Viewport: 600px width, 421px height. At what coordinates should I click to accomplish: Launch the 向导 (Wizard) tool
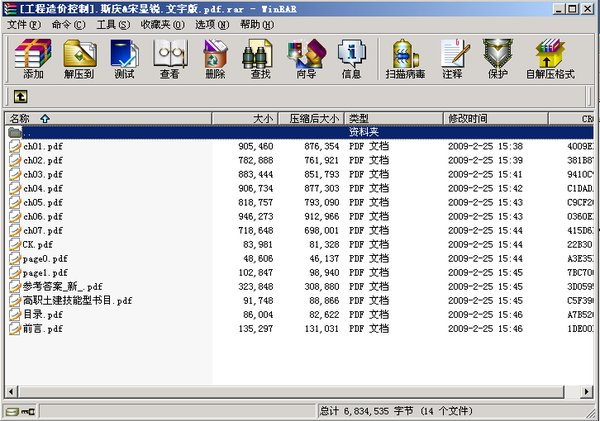coord(306,59)
